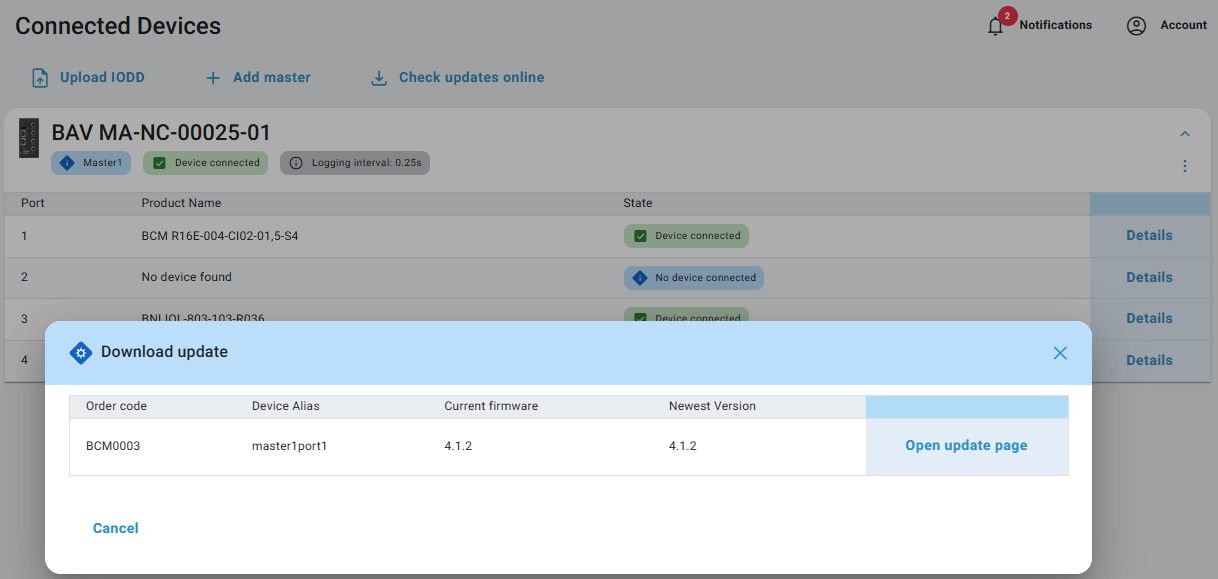Click the notifications bell icon
Viewport: 1218px width, 579px height.
click(995, 27)
